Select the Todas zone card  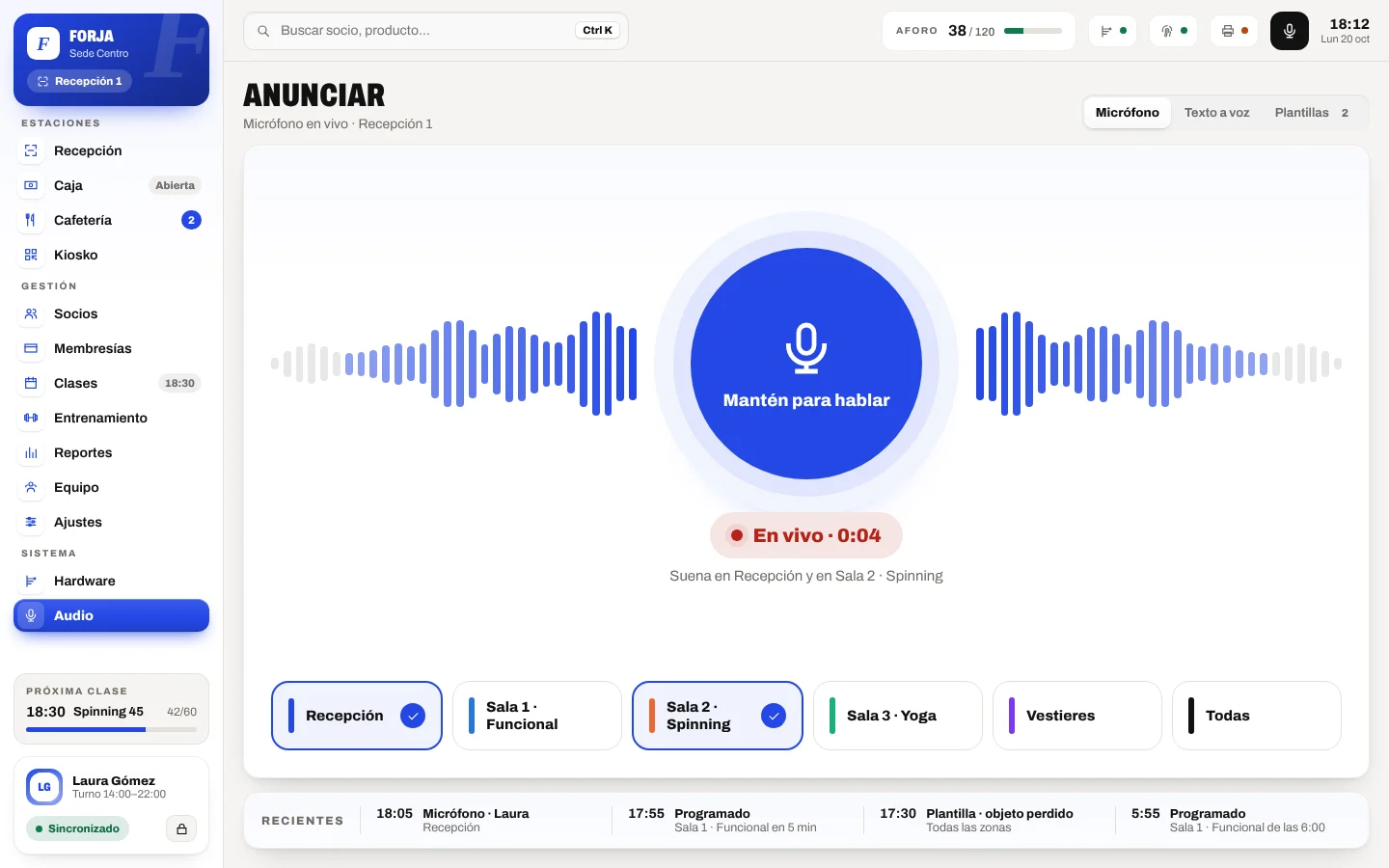tap(1257, 716)
